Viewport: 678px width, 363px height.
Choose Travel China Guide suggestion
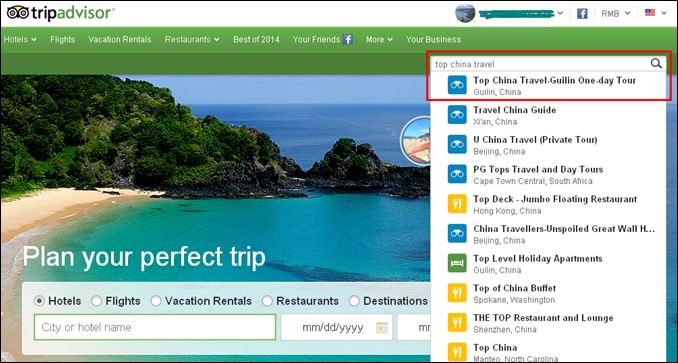(548, 115)
